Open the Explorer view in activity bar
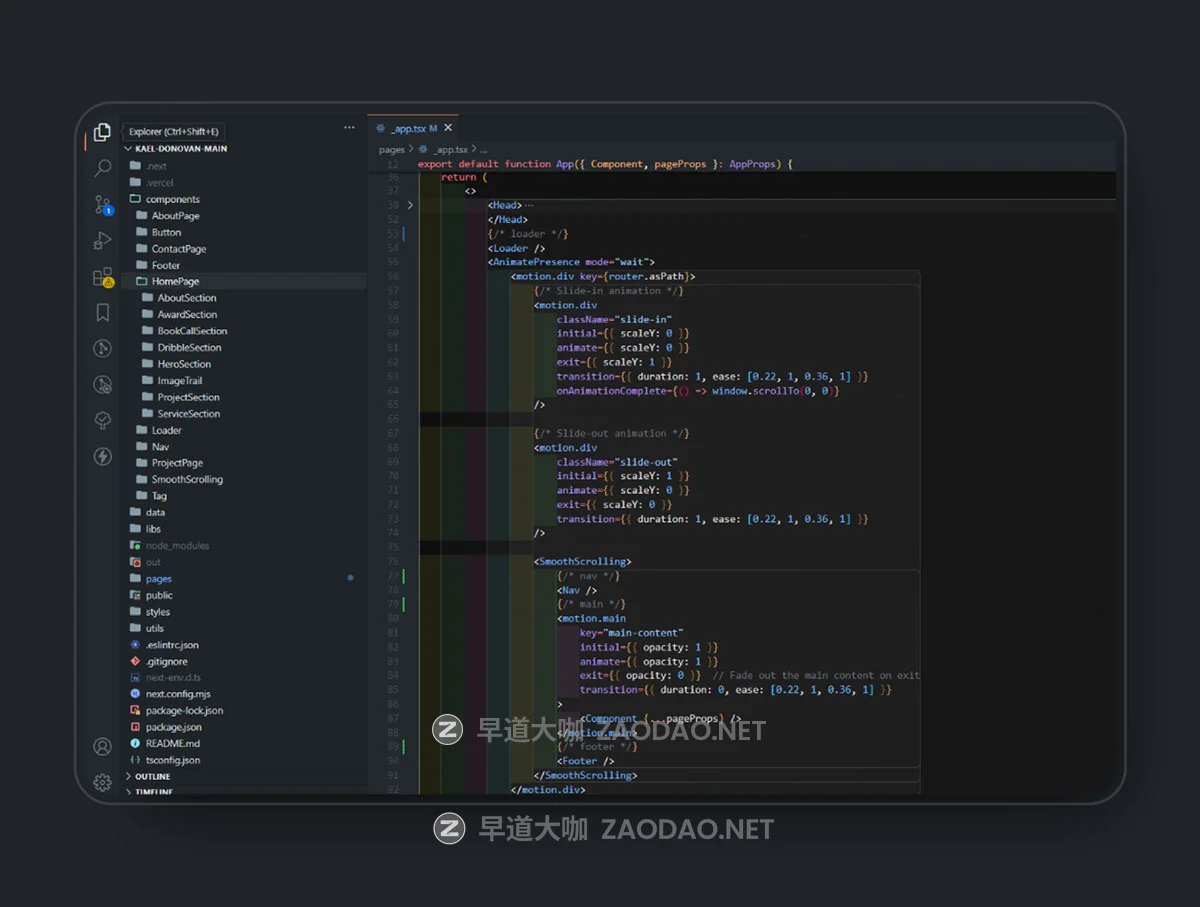 coord(102,133)
